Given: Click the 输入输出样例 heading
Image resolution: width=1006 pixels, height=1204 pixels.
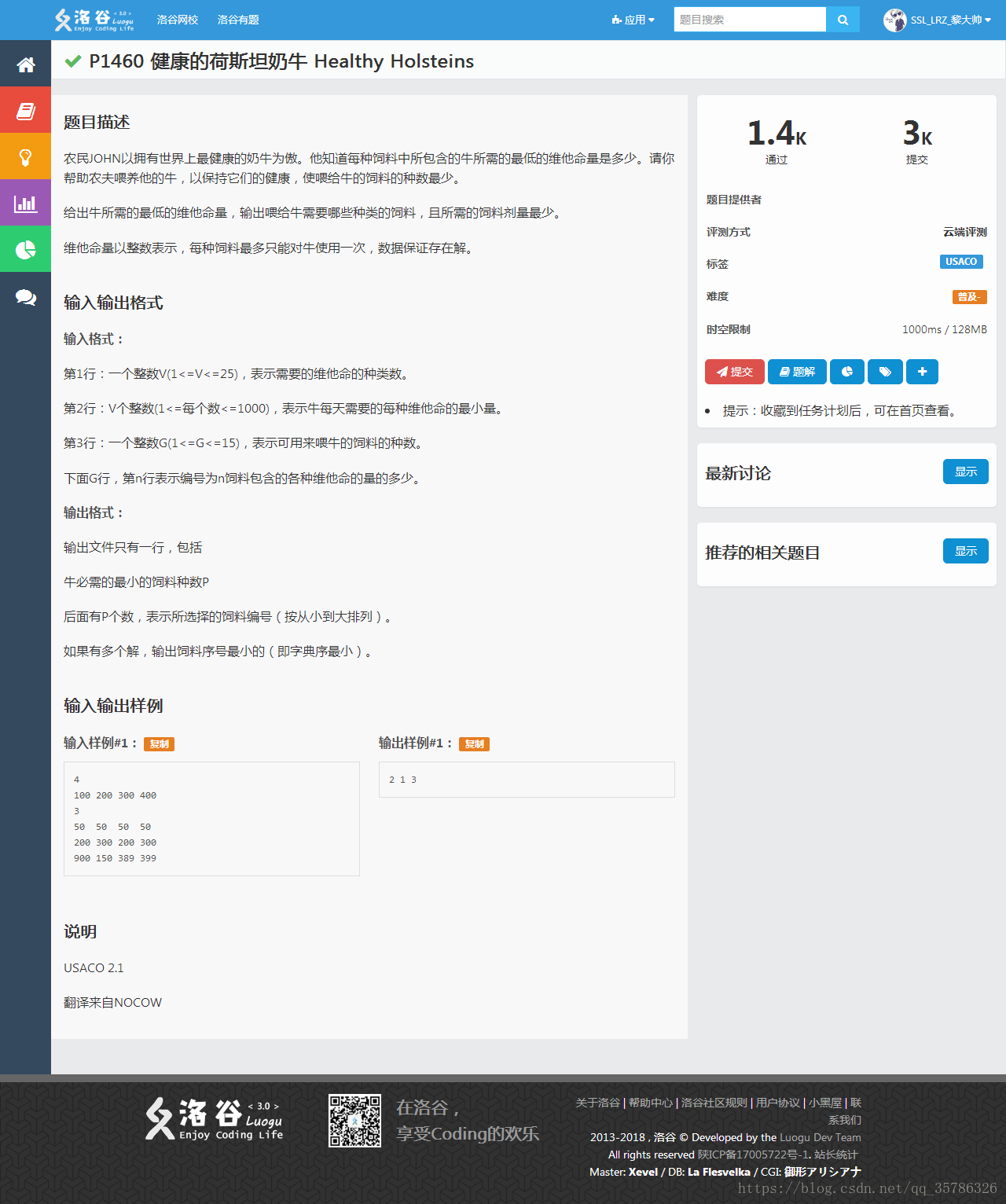Looking at the screenshot, I should [x=113, y=706].
